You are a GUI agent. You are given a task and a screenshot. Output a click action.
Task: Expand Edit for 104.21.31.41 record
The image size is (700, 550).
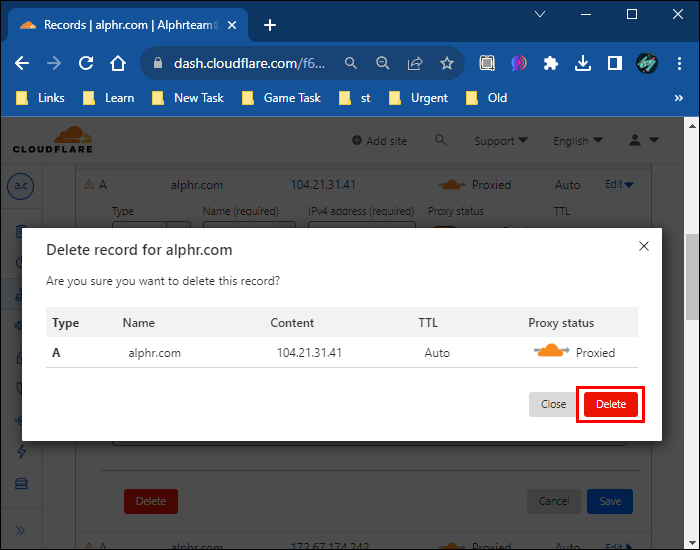tap(619, 184)
